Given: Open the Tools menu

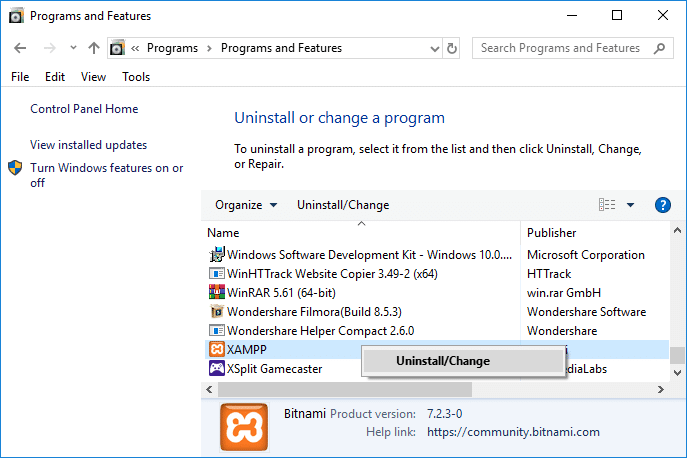Looking at the screenshot, I should coord(136,77).
